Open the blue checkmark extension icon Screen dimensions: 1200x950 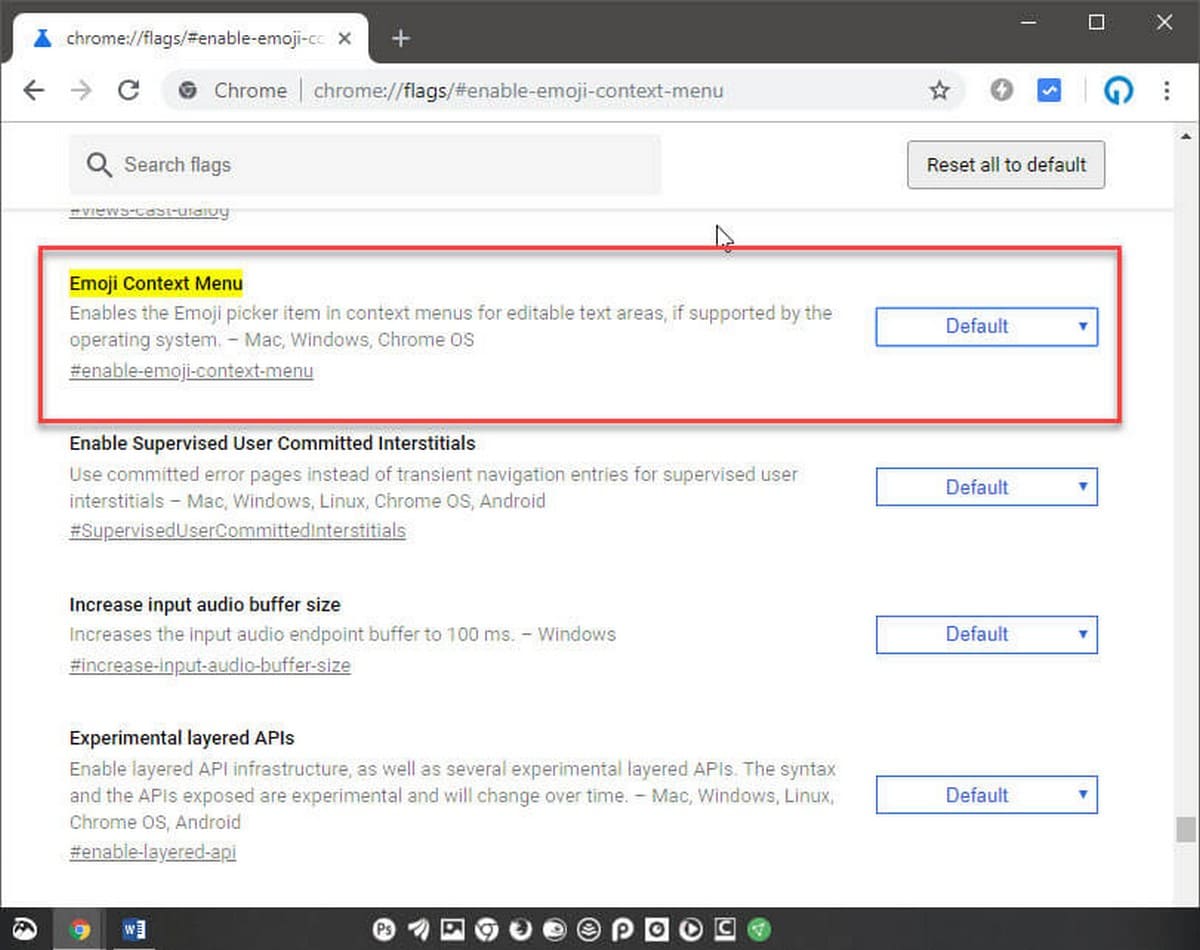click(x=1049, y=90)
